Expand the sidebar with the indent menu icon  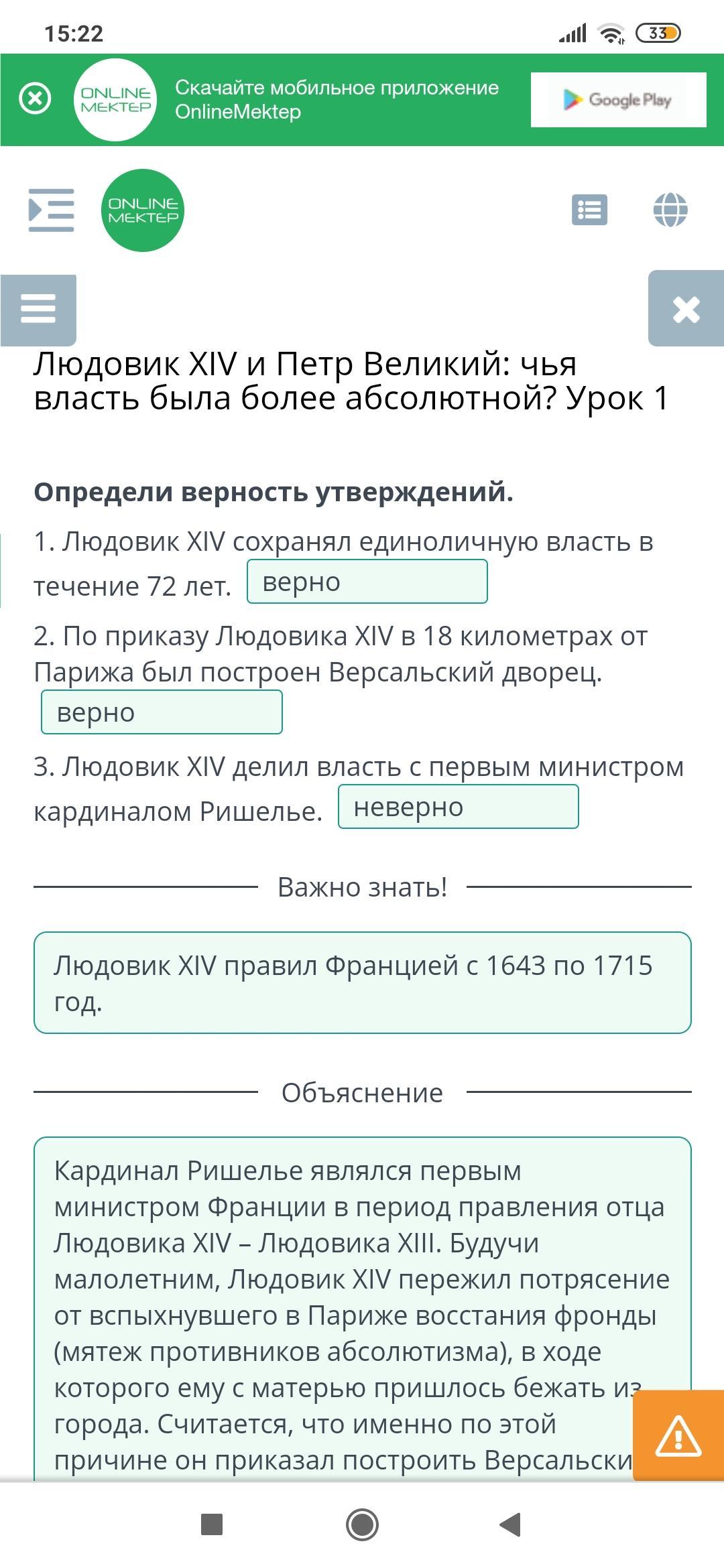51,210
